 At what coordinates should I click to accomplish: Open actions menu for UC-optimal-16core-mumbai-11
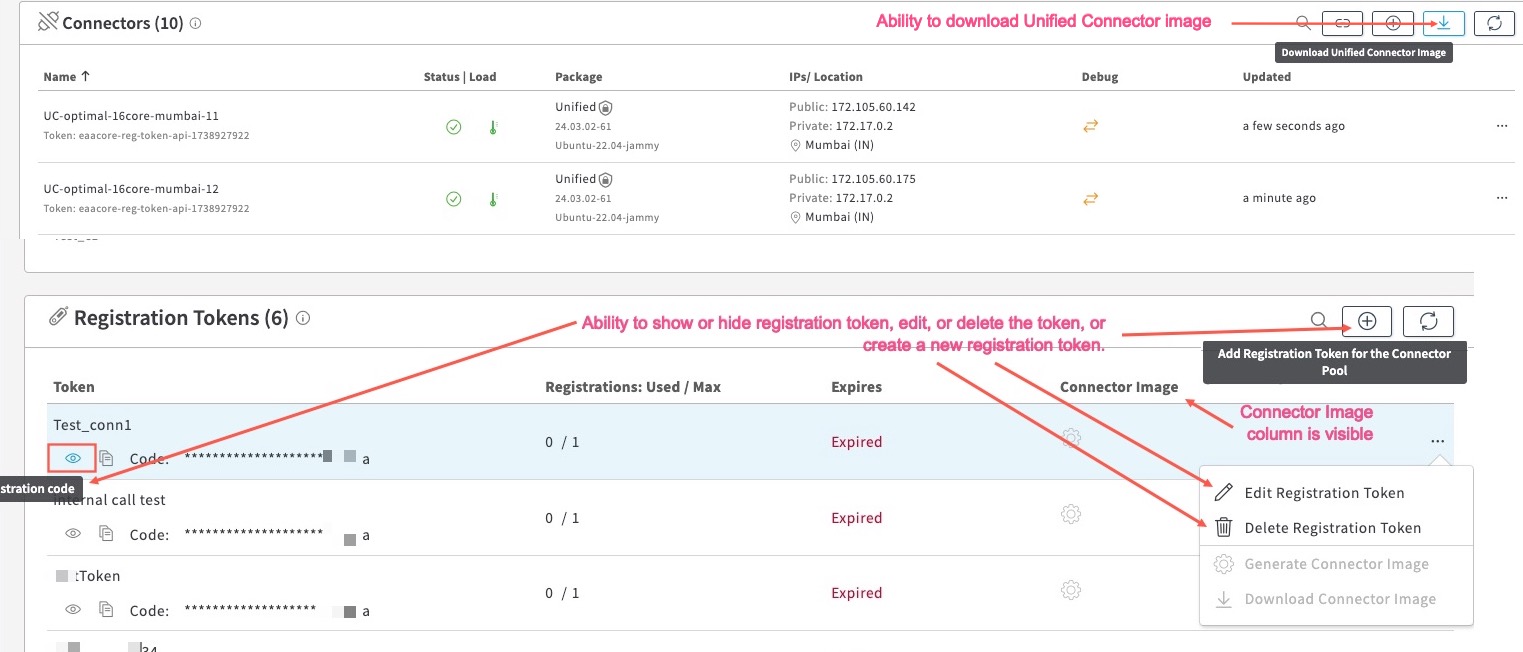point(1501,127)
